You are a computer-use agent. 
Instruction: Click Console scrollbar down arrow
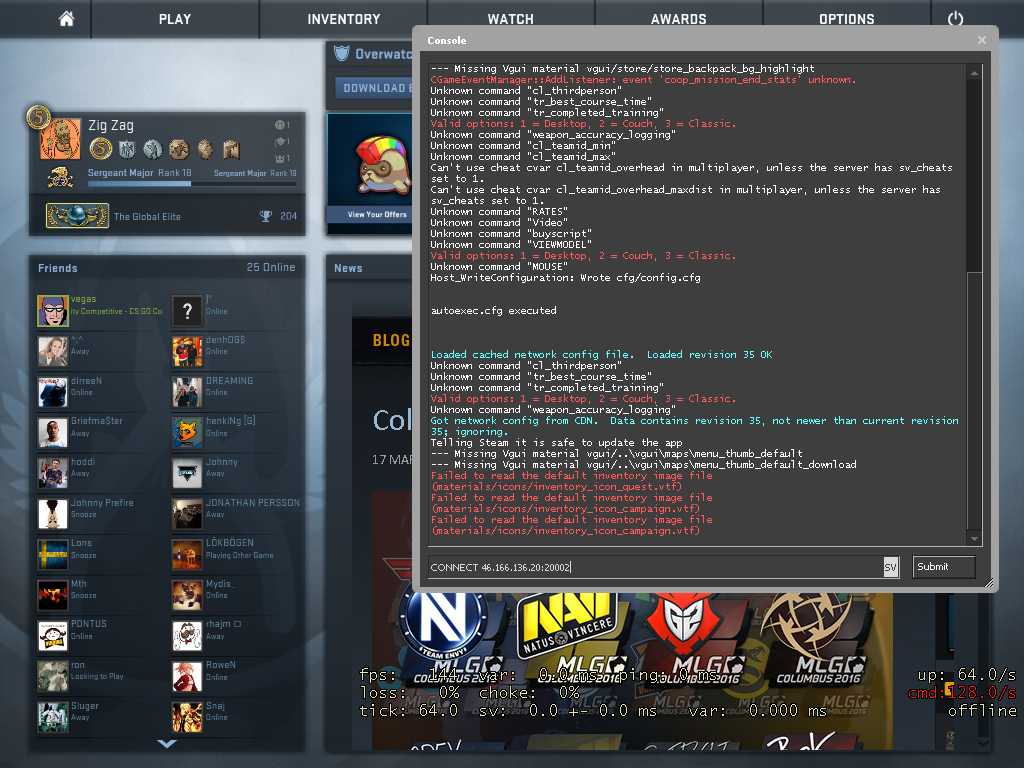click(x=974, y=539)
